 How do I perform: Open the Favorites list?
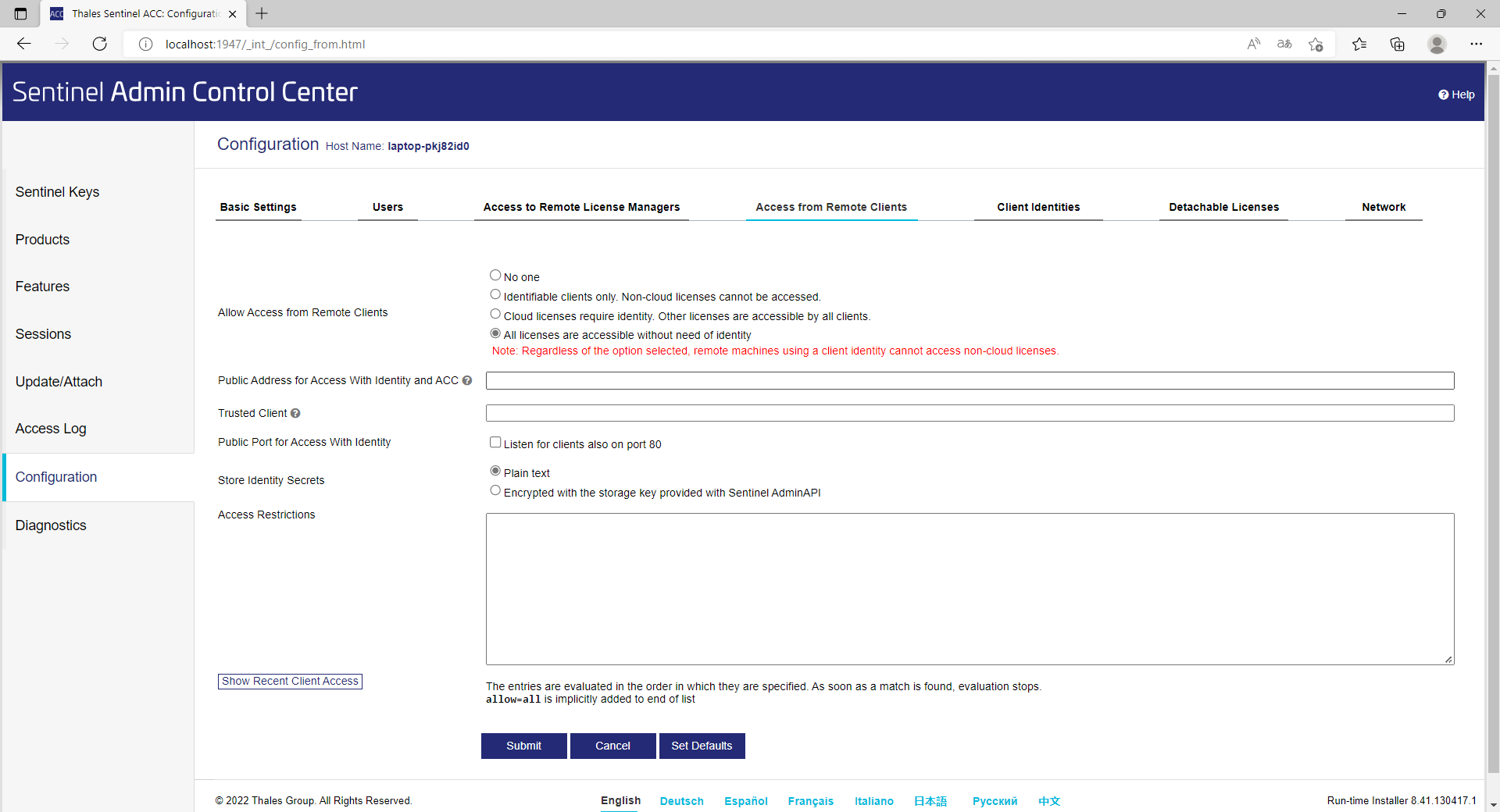pyautogui.click(x=1359, y=44)
